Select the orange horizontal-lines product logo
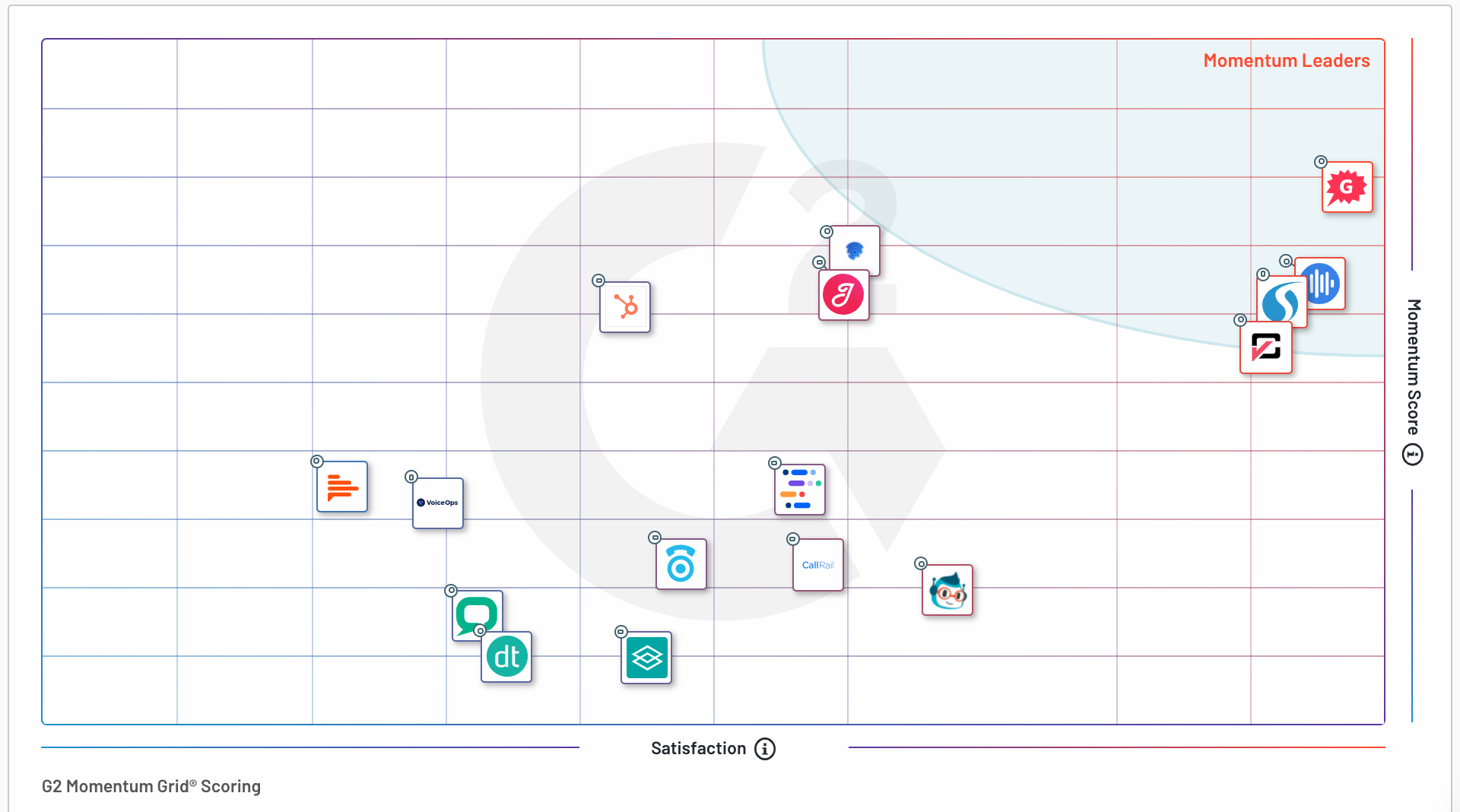Viewport: 1460px width, 812px height. coord(342,487)
